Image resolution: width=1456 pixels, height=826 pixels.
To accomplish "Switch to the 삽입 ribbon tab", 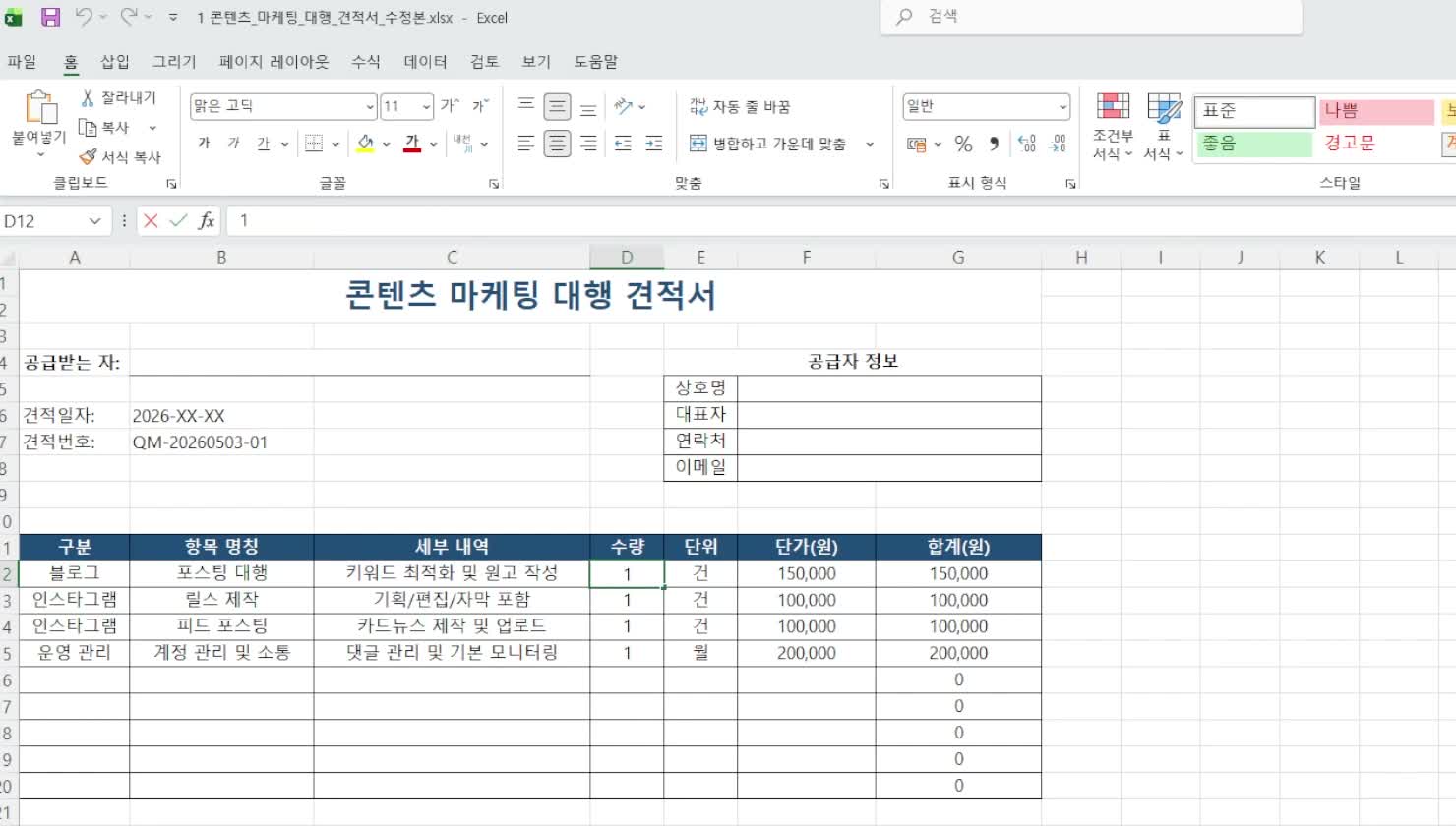I will point(115,61).
